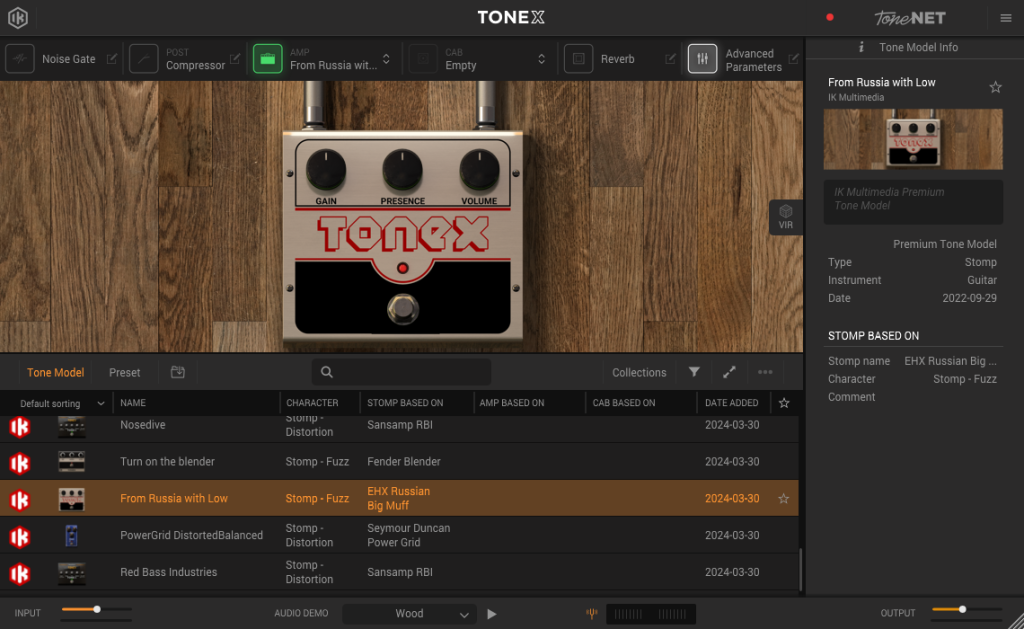Viewport: 1024px width, 629px height.
Task: Click the INPUT level slider handle
Action: point(97,609)
